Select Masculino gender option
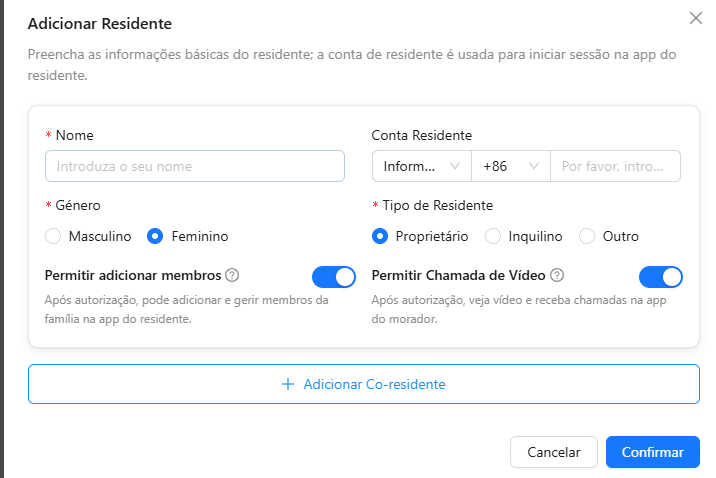The height and width of the screenshot is (478, 716). [x=53, y=236]
